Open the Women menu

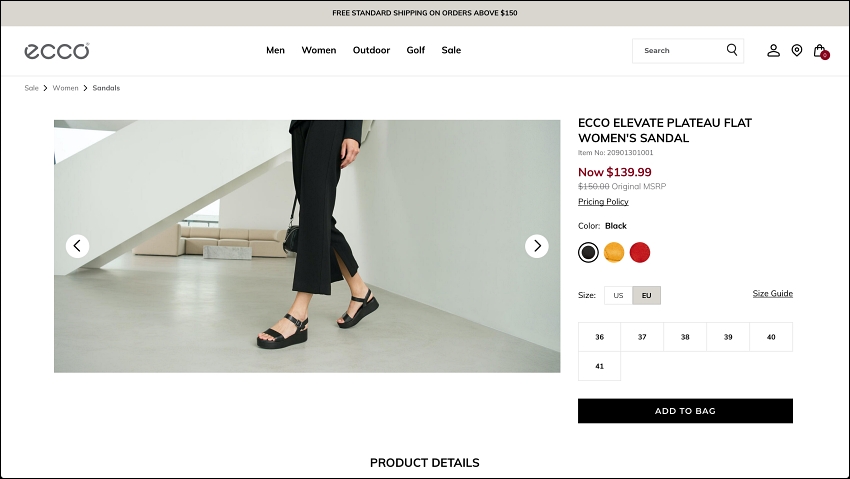[319, 50]
